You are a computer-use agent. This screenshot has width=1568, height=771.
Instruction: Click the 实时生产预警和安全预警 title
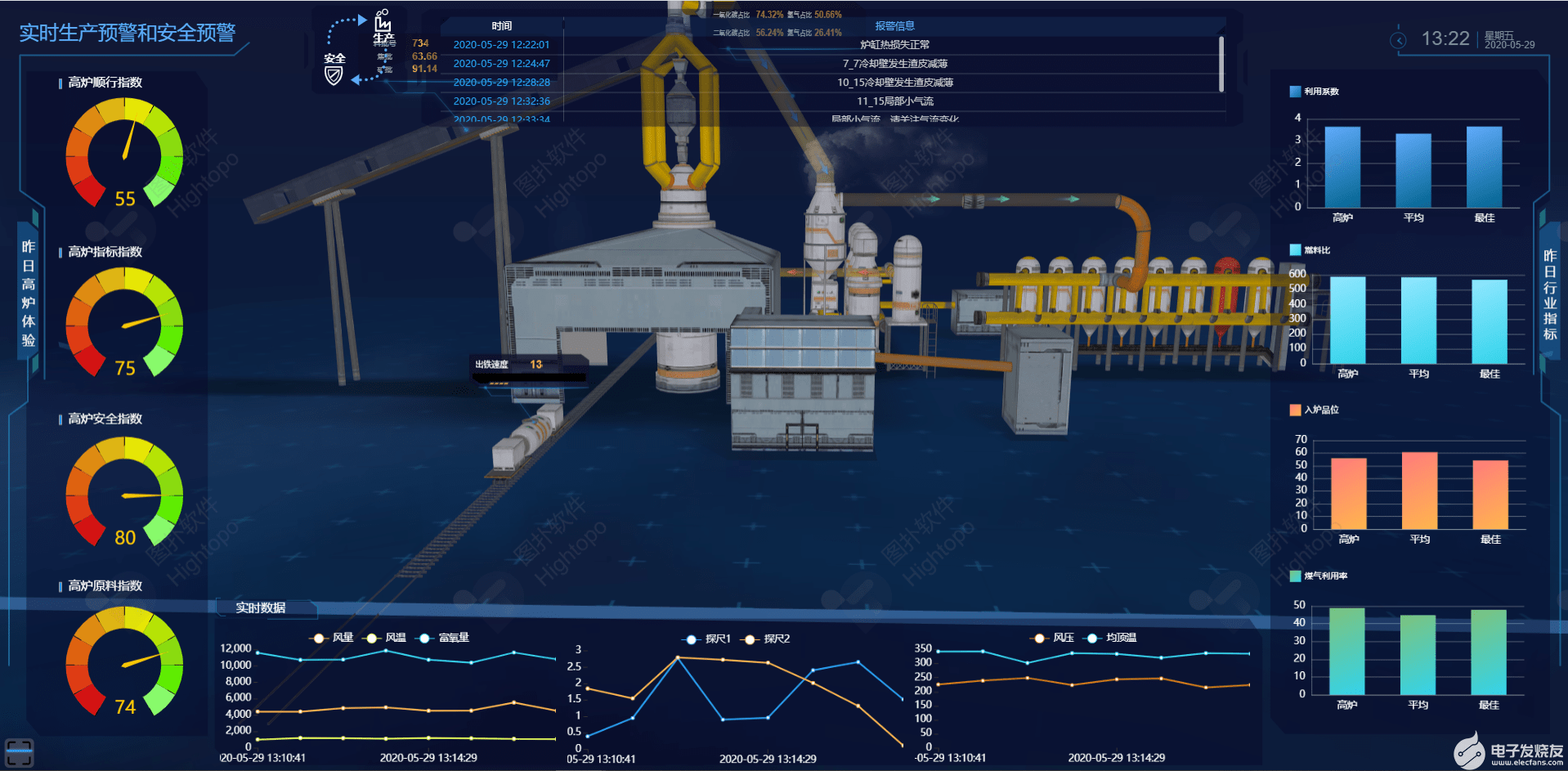tap(128, 33)
